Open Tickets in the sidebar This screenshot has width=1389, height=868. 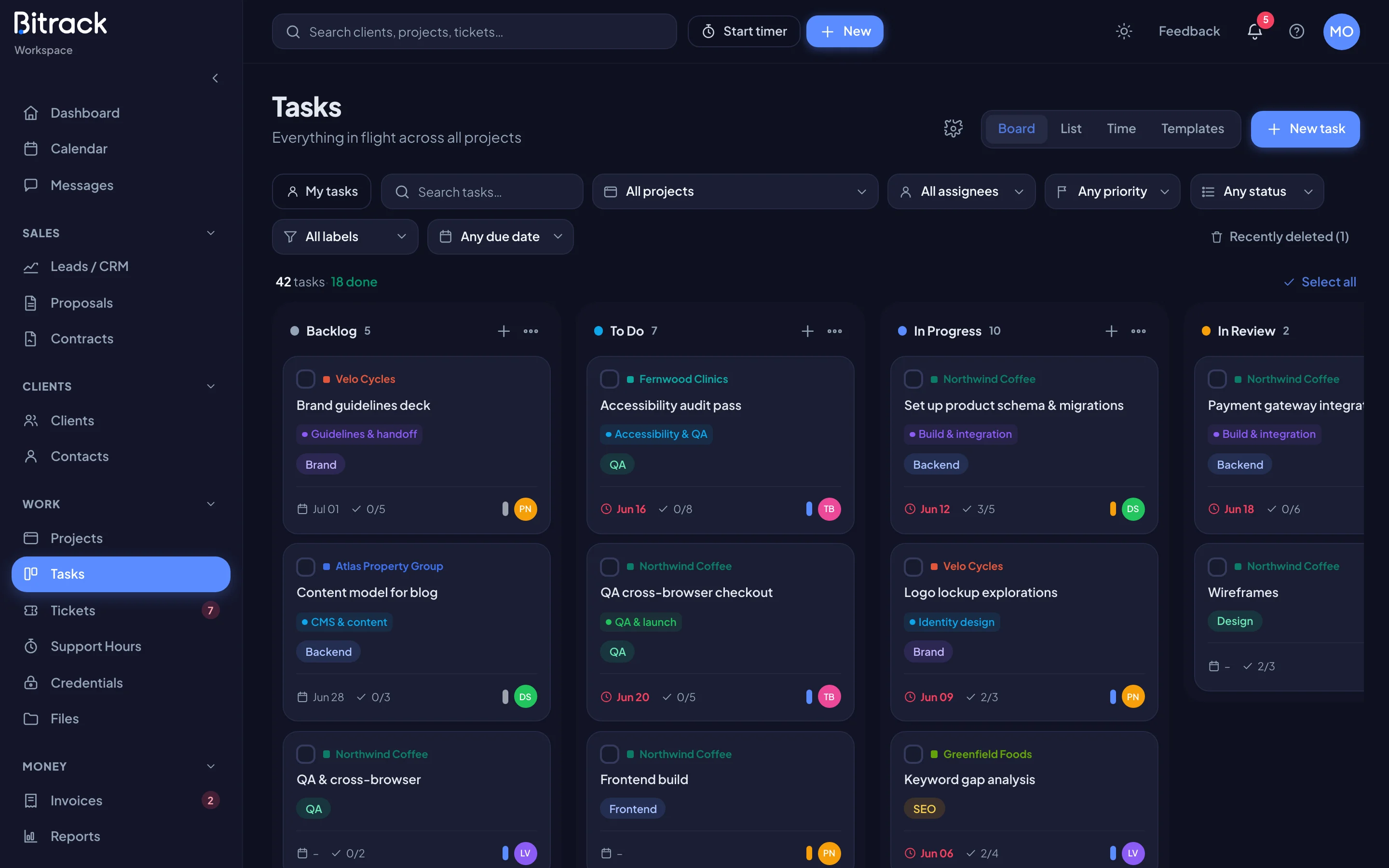[x=121, y=610]
